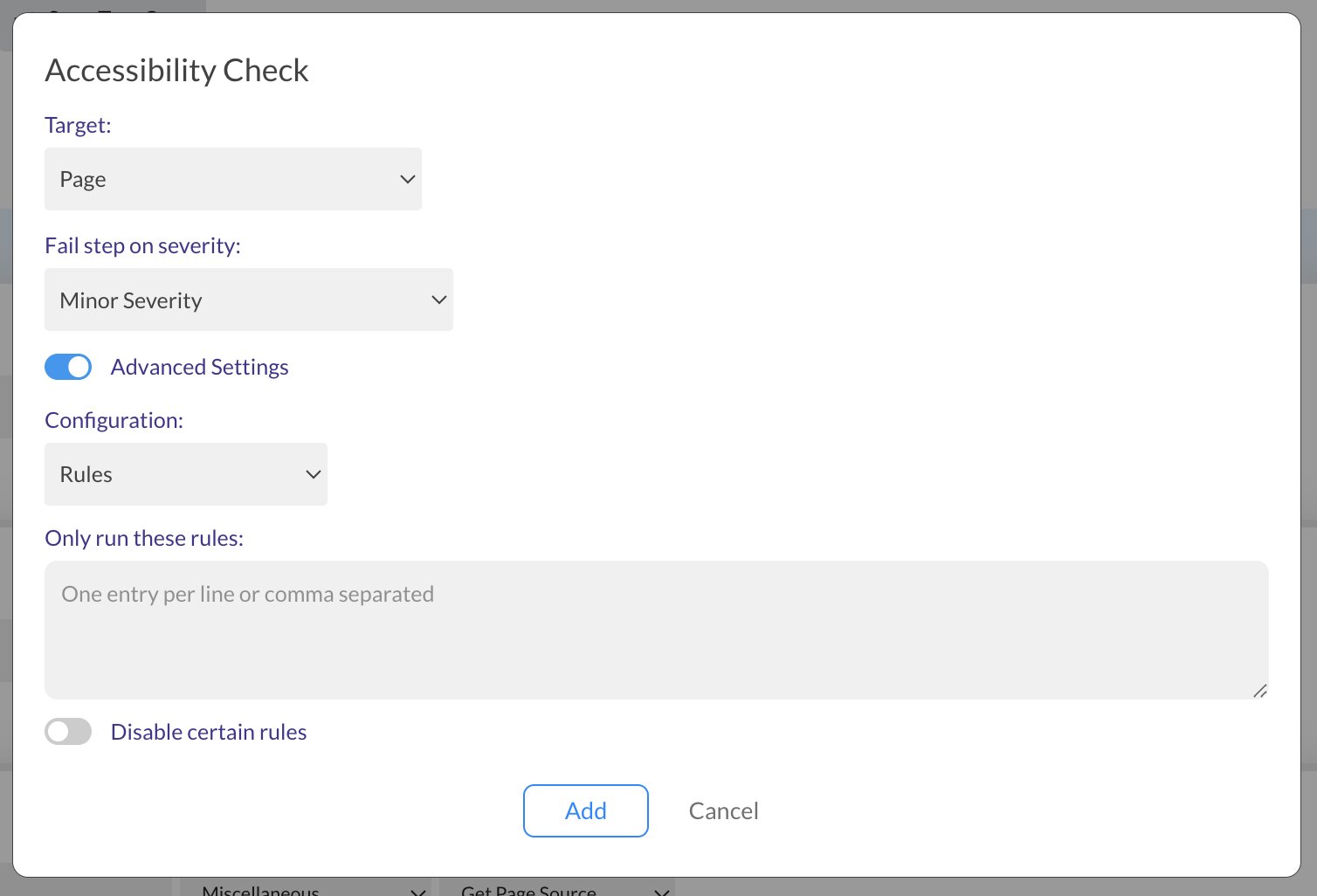Image resolution: width=1317 pixels, height=896 pixels.
Task: Open the Target dropdown showing Page
Action: tap(233, 178)
